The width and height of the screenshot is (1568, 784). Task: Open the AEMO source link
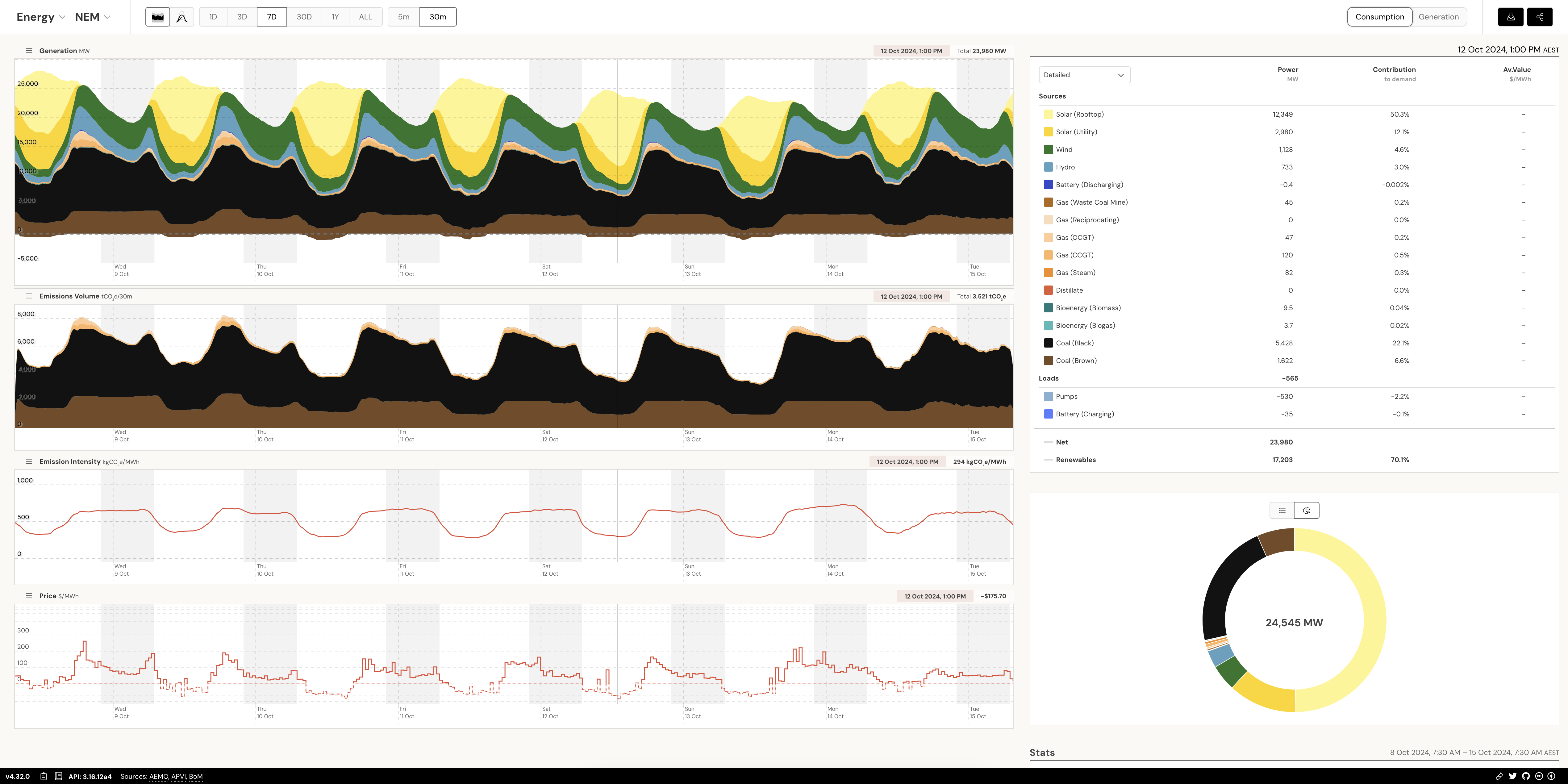coord(158,777)
